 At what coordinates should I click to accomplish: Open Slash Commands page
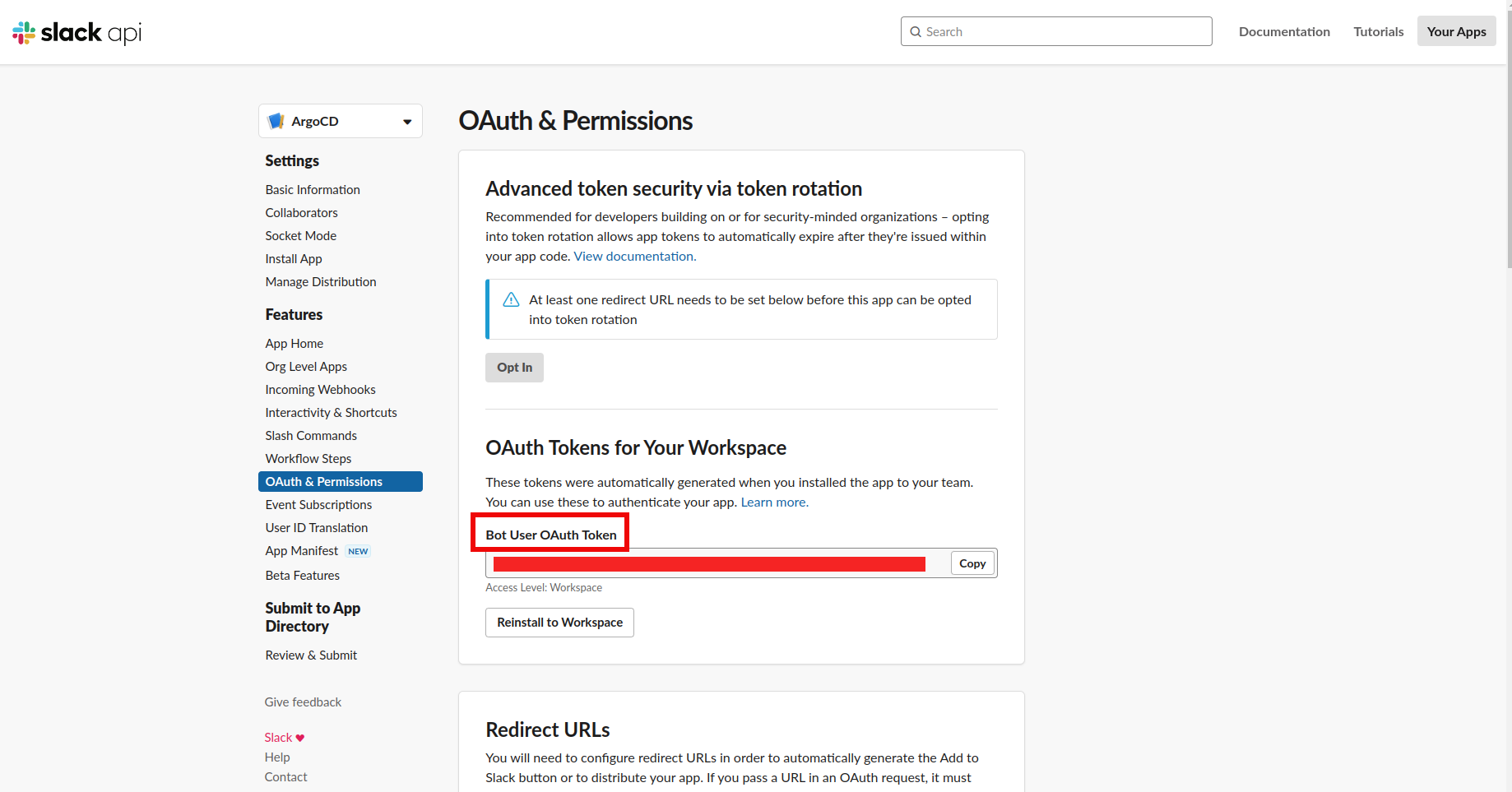pyautogui.click(x=311, y=435)
